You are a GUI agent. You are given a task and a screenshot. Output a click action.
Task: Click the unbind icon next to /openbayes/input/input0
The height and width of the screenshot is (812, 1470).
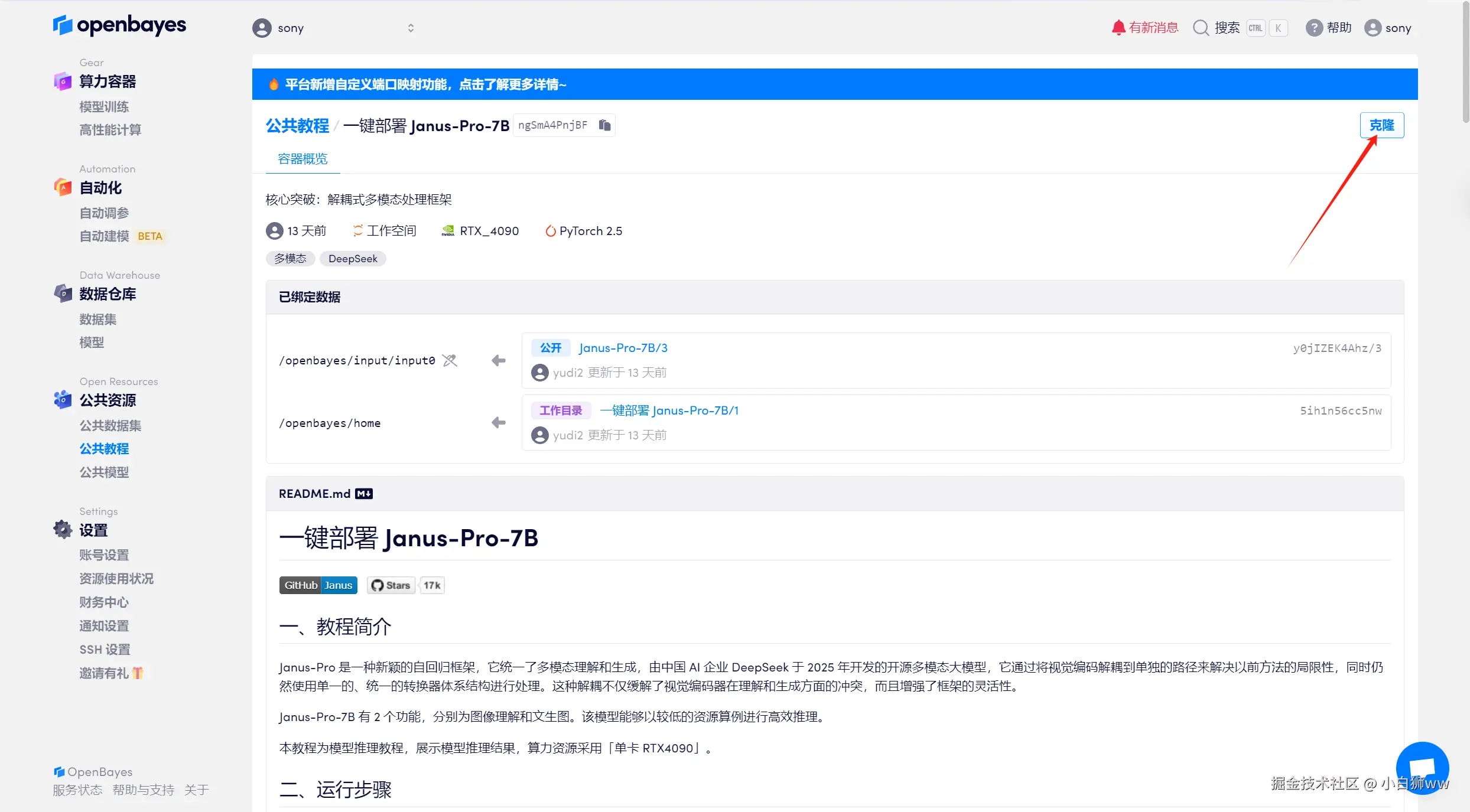click(x=450, y=360)
